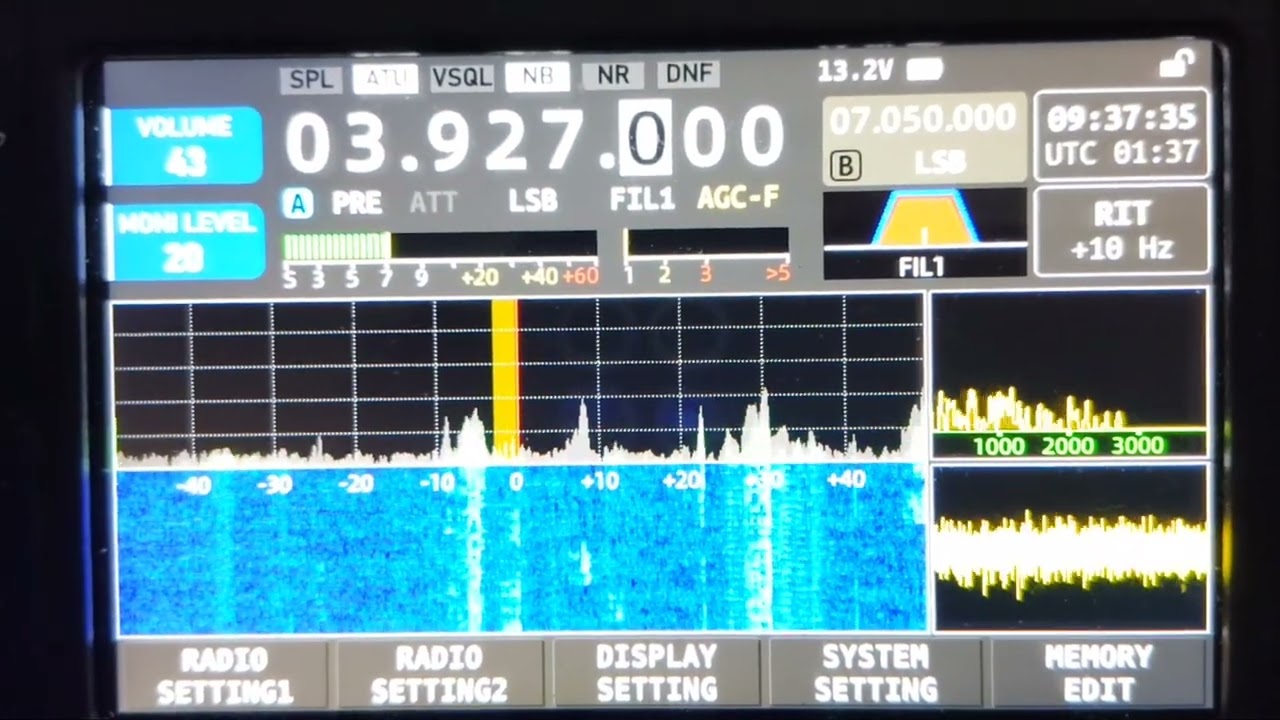Tap the filter passband shape graphic

[924, 218]
